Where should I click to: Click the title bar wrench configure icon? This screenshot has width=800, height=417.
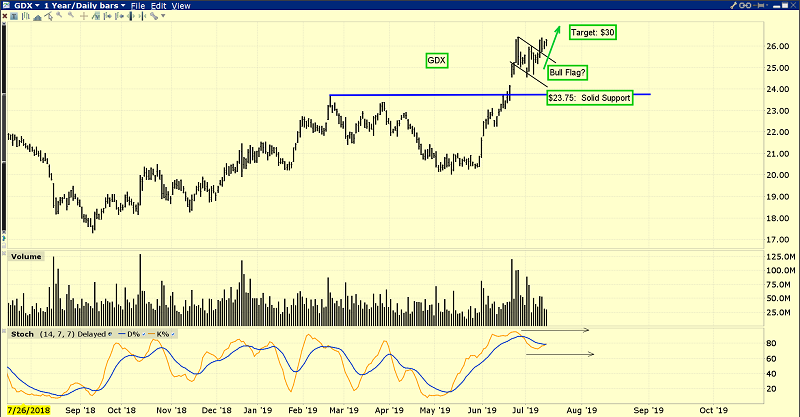tap(733, 5)
